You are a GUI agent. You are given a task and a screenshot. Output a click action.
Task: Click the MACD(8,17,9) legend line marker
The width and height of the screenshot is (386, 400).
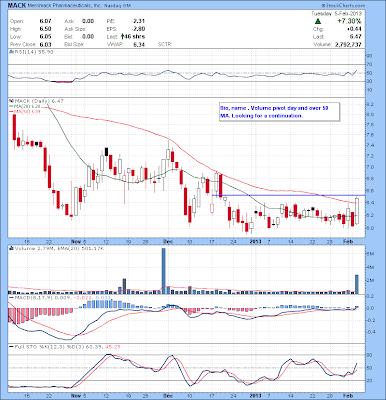(11, 297)
